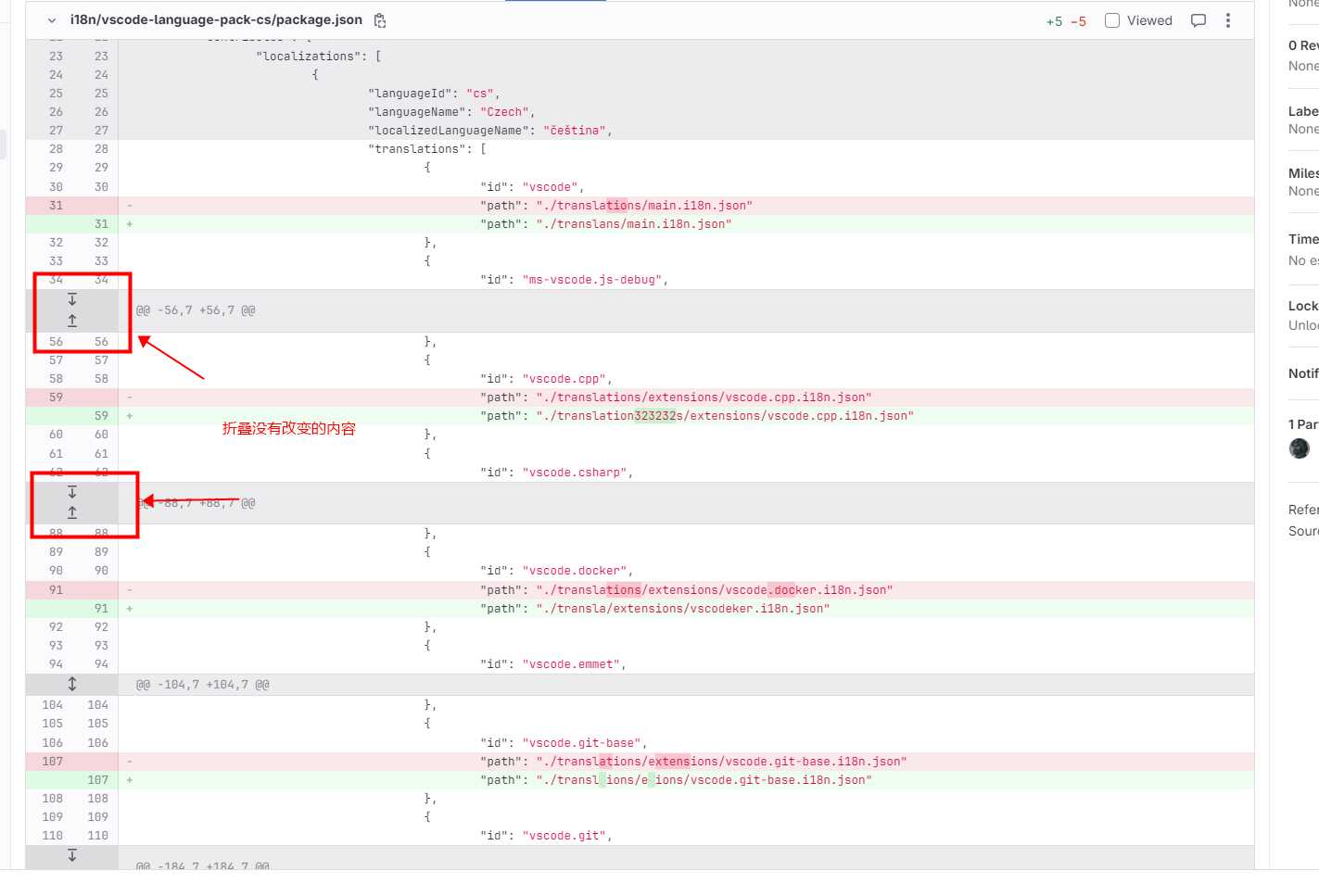Viewport: 1319px width, 896px height.
Task: Open the file comment bubble icon
Action: pos(1199,20)
